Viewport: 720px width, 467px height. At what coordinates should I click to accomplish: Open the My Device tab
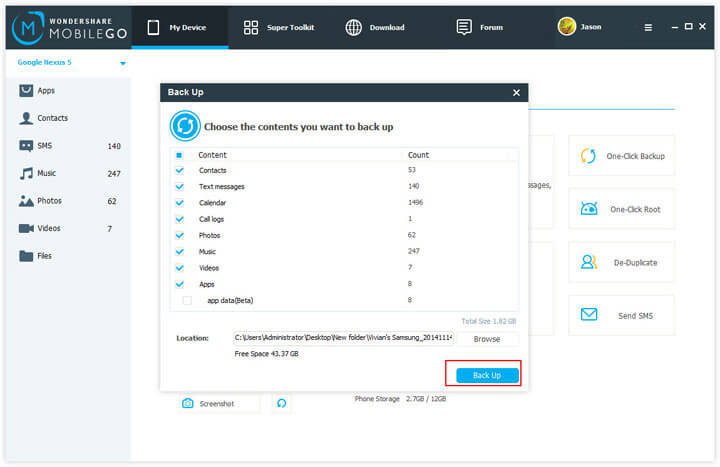180,28
